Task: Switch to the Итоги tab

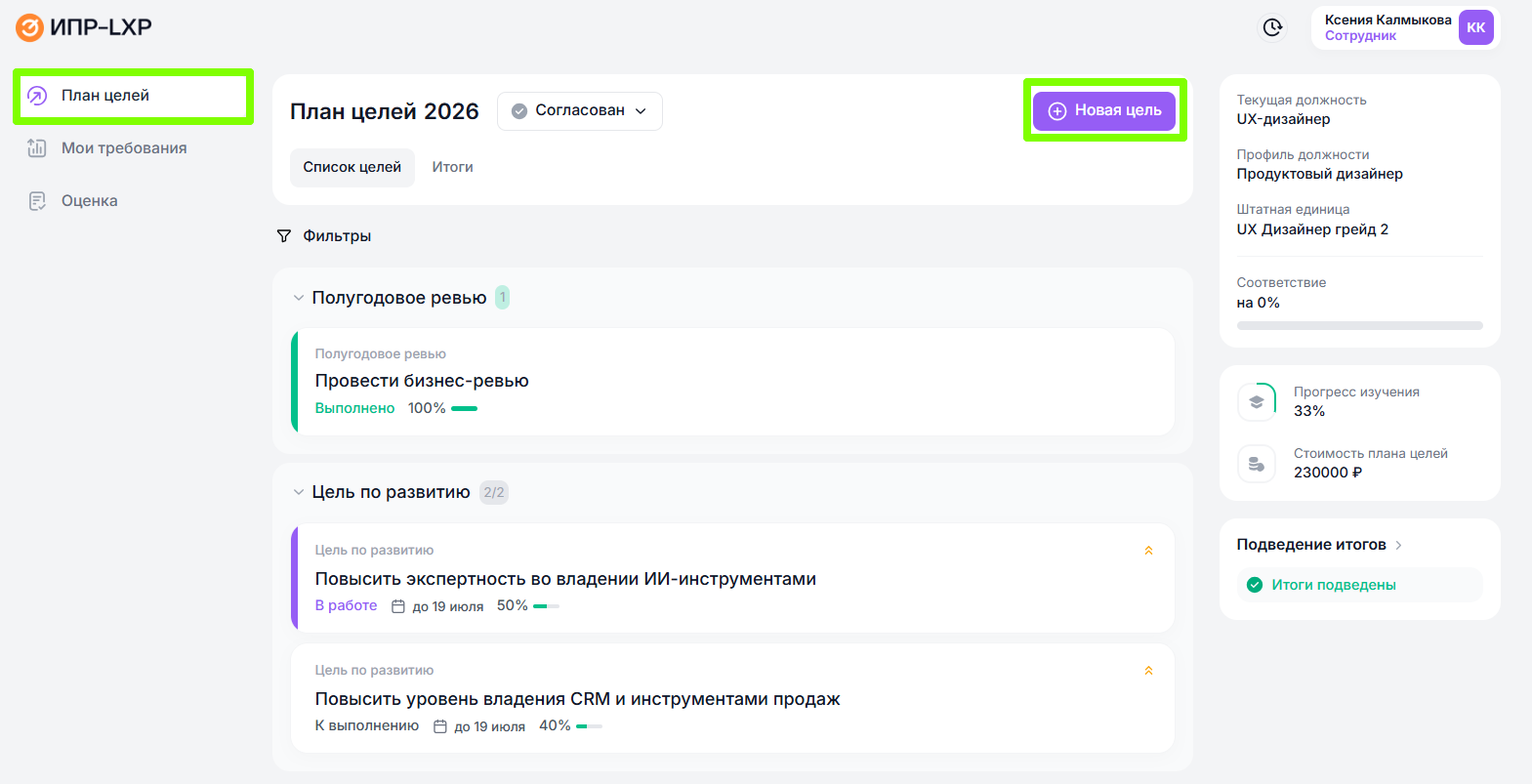Action: pos(452,168)
